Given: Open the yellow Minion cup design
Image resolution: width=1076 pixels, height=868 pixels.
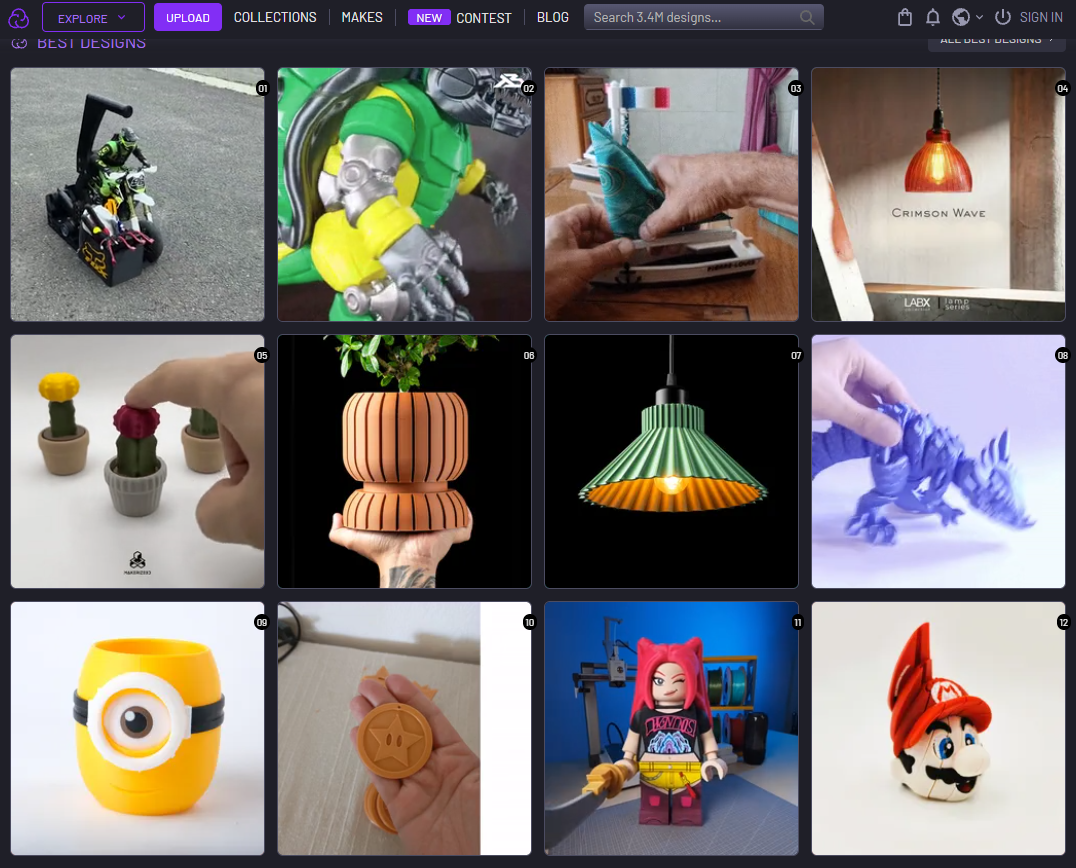Looking at the screenshot, I should click(x=137, y=728).
